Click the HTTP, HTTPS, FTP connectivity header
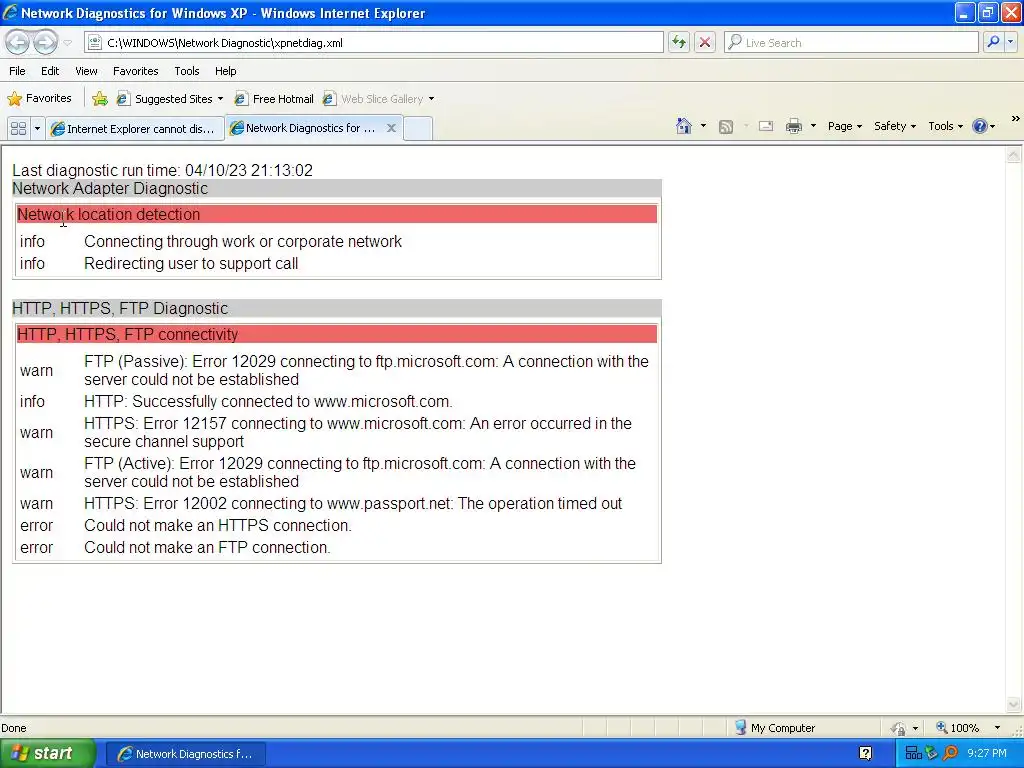 [336, 334]
